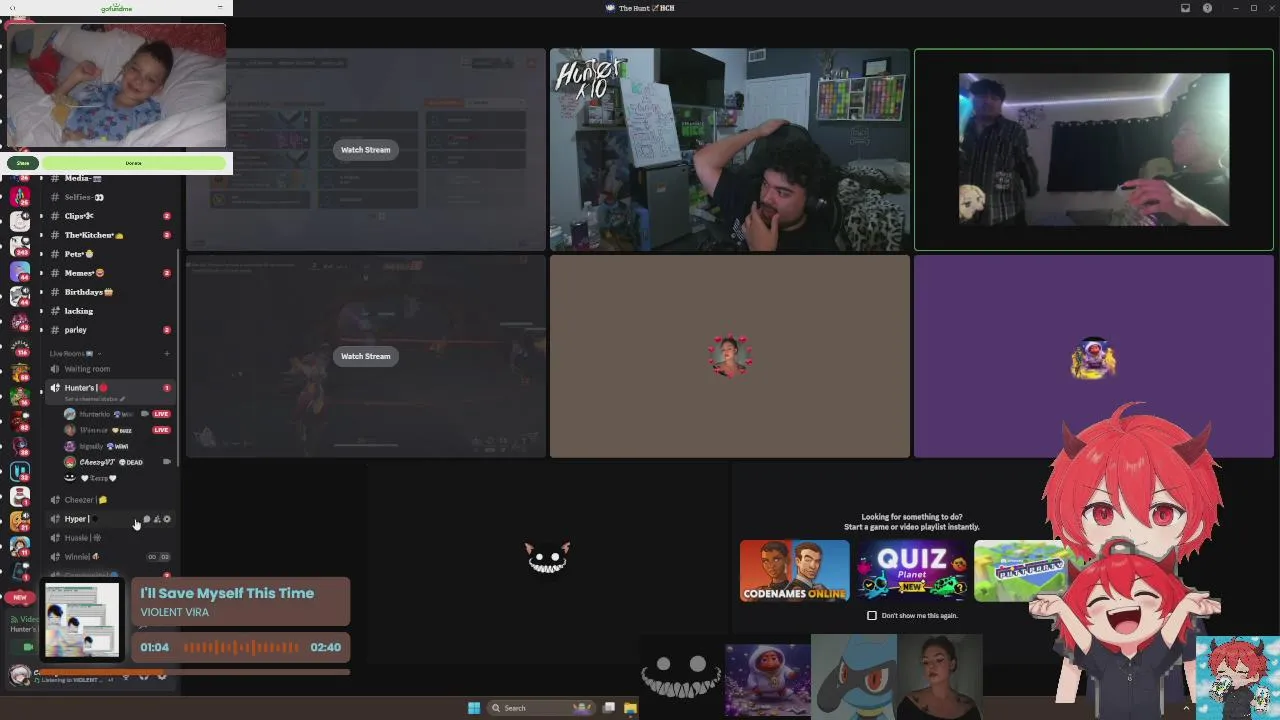Open server icon with 32 badge
Image resolution: width=1280 pixels, height=720 pixels.
point(20,470)
